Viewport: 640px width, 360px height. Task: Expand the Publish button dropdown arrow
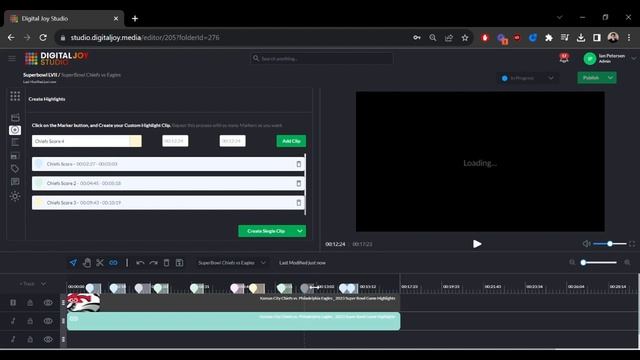[611, 78]
